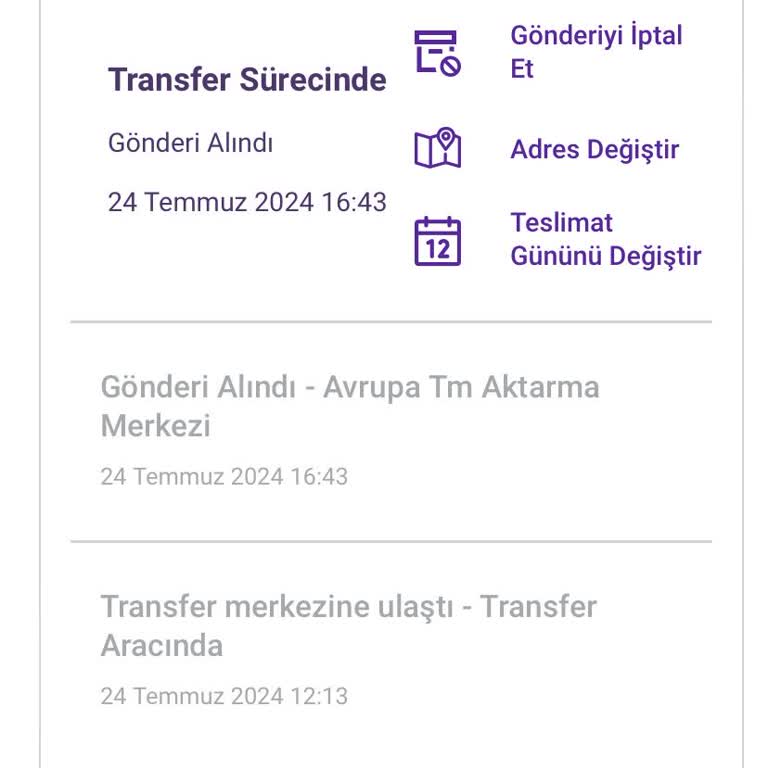The width and height of the screenshot is (768, 768).
Task: Click divider line between the two history entries
Action: [x=390, y=541]
